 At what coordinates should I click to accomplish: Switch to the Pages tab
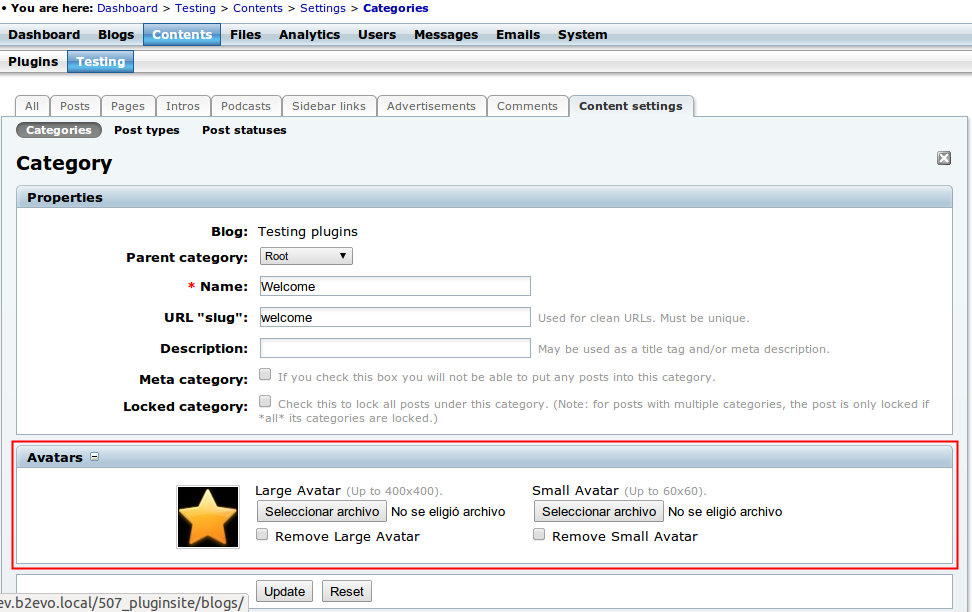pyautogui.click(x=128, y=106)
